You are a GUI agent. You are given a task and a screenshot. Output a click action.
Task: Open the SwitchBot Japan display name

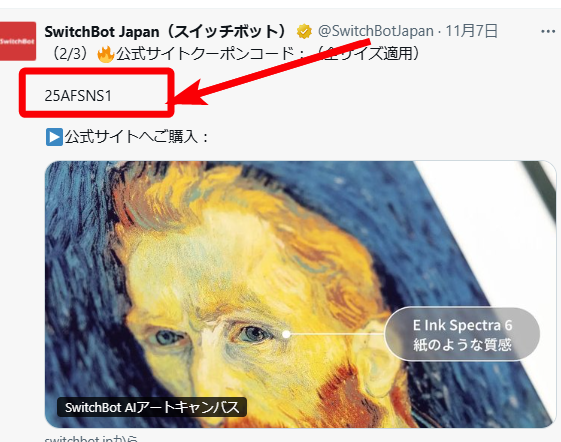tap(165, 31)
